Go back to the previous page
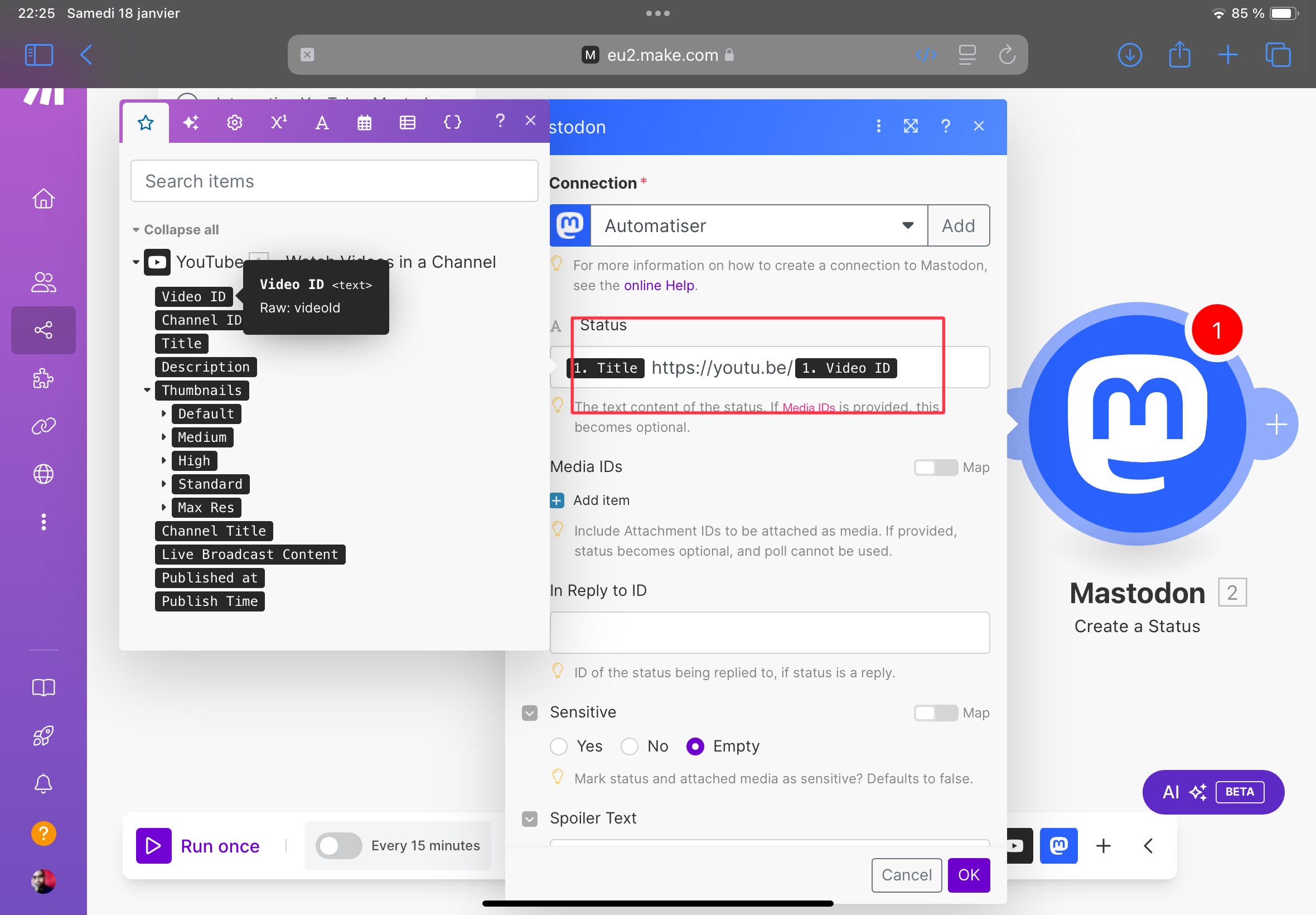 tap(86, 55)
